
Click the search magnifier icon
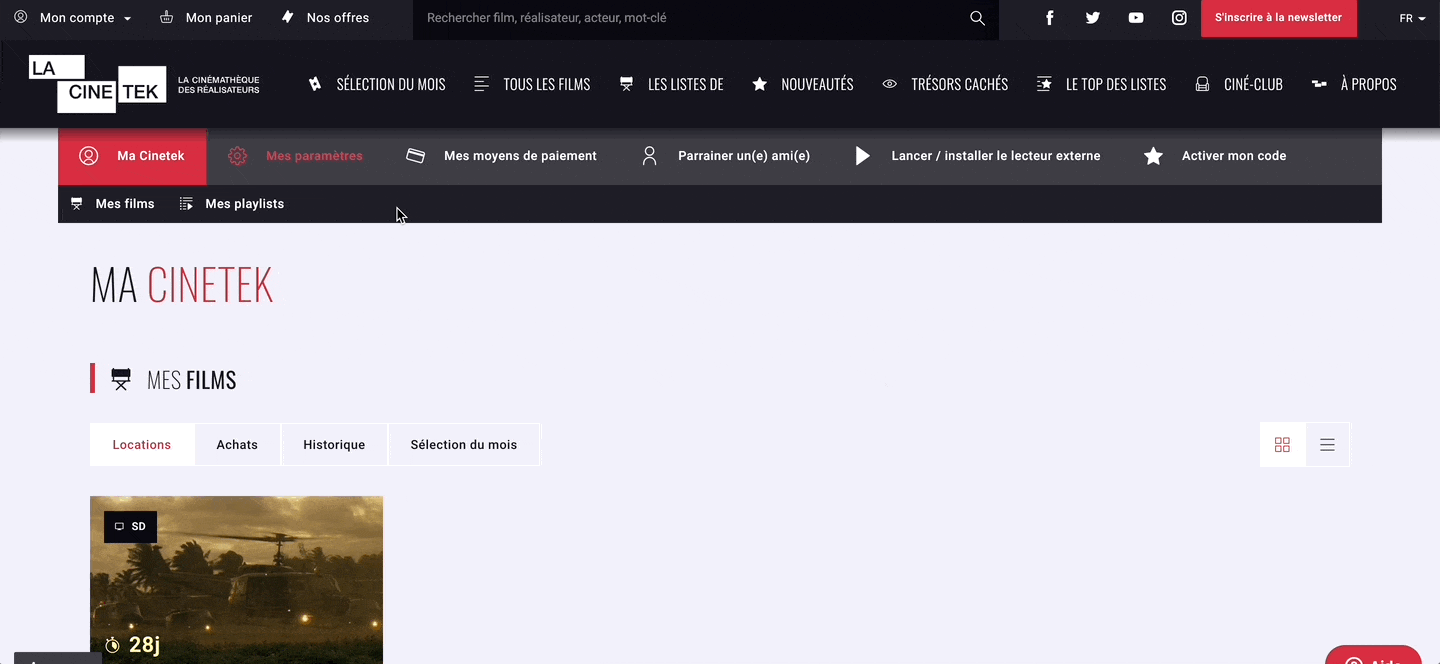(977, 17)
